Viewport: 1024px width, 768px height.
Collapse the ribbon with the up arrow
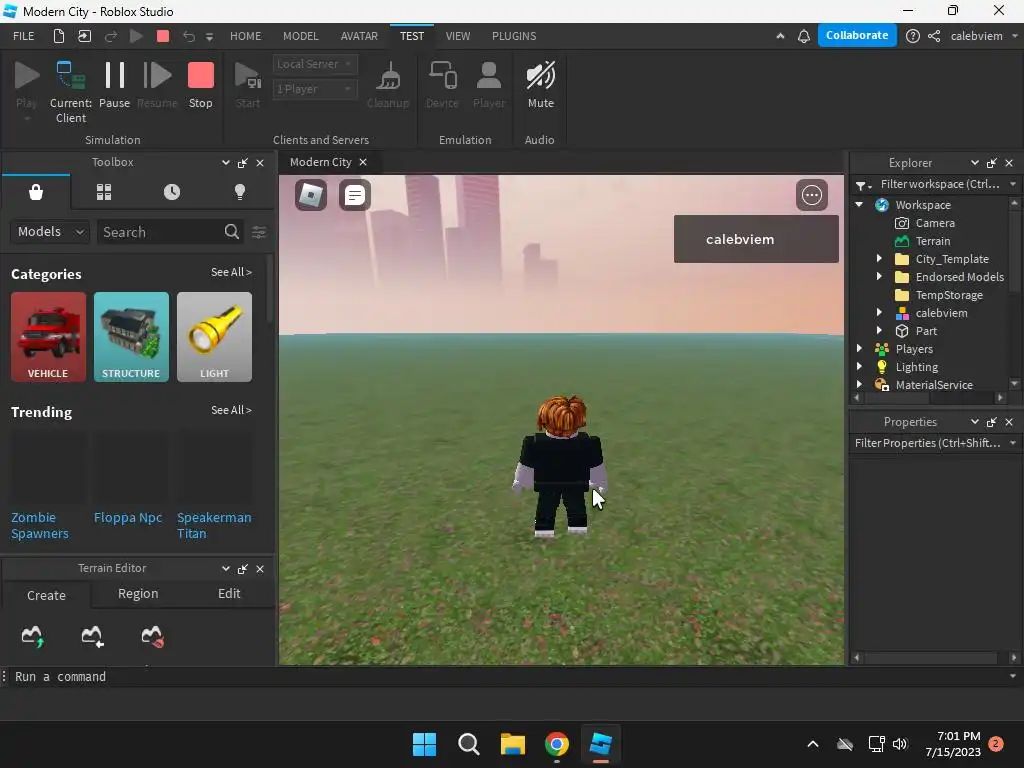pos(780,36)
